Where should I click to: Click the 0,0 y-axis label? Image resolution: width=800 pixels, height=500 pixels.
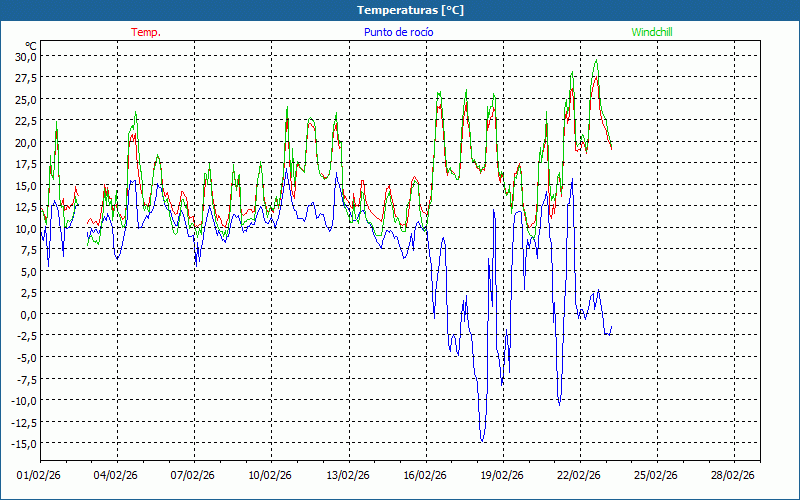pyautogui.click(x=27, y=314)
